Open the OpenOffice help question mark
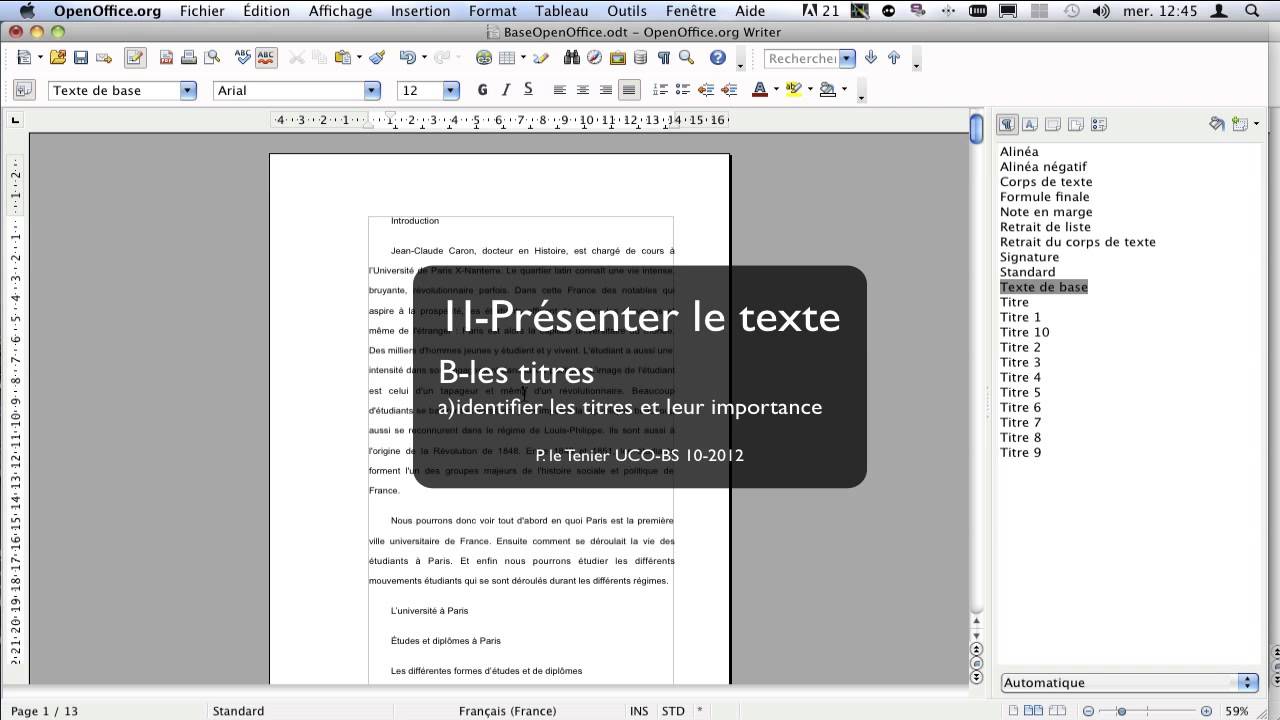The width and height of the screenshot is (1280, 720). click(718, 58)
